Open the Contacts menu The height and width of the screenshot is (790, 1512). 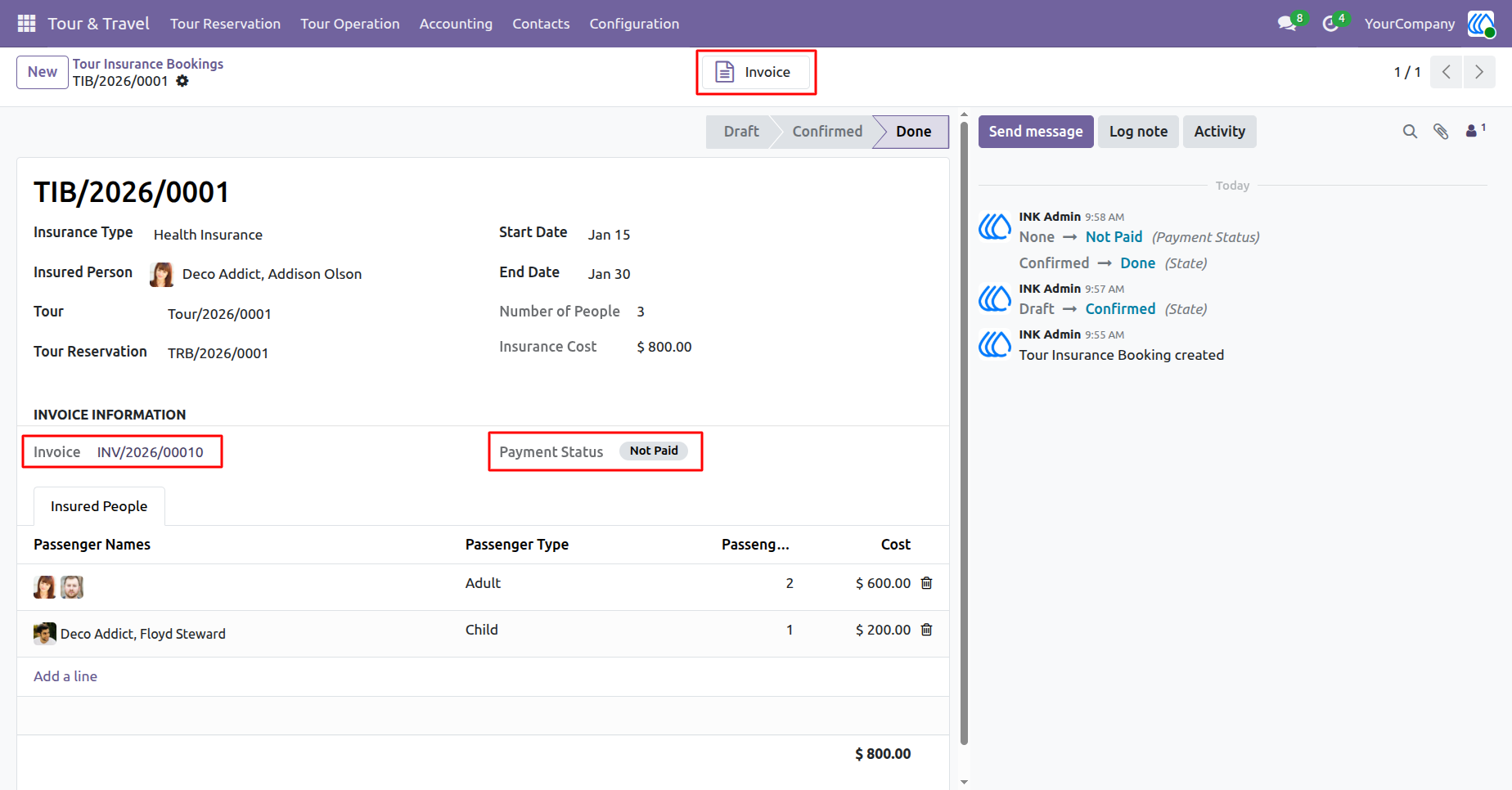pyautogui.click(x=541, y=24)
